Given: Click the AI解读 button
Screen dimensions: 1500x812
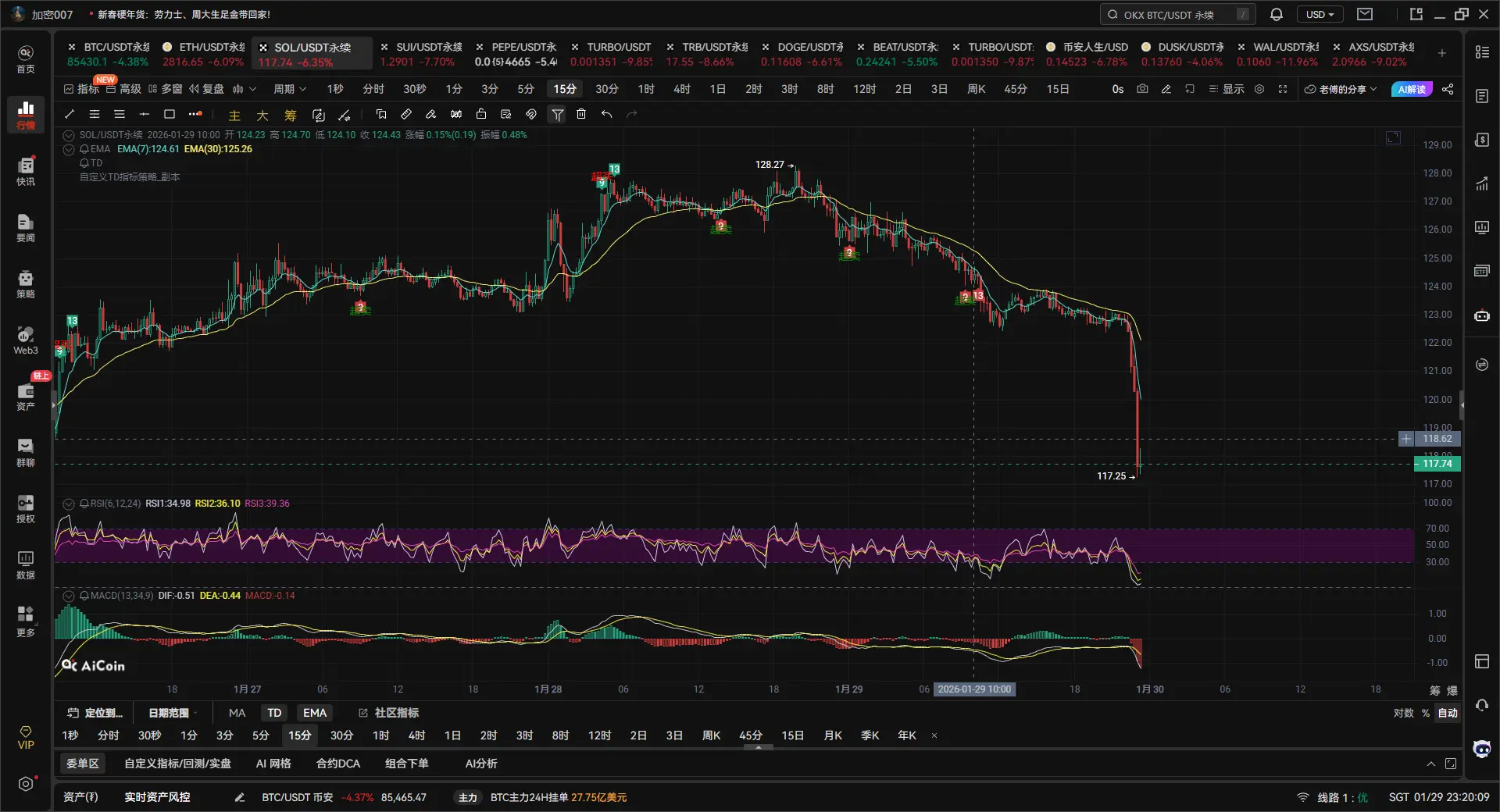Looking at the screenshot, I should 1412,89.
